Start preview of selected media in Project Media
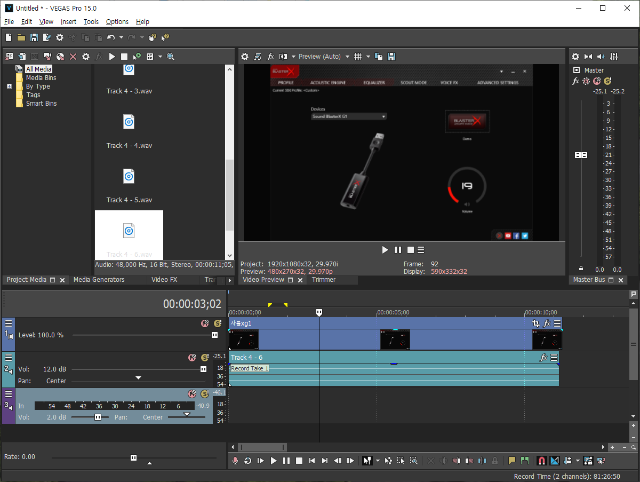 click(x=111, y=57)
